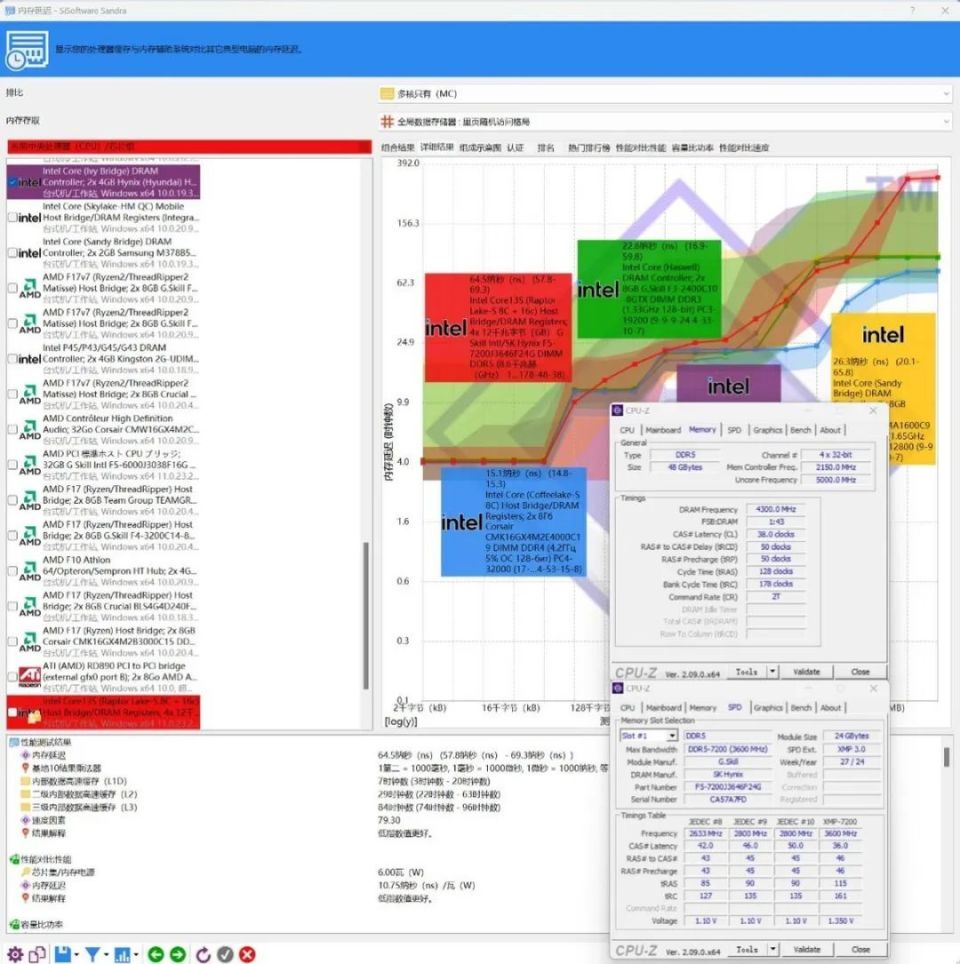Click the blue bar chart icon
Image resolution: width=960 pixels, height=964 pixels.
pyautogui.click(x=122, y=954)
